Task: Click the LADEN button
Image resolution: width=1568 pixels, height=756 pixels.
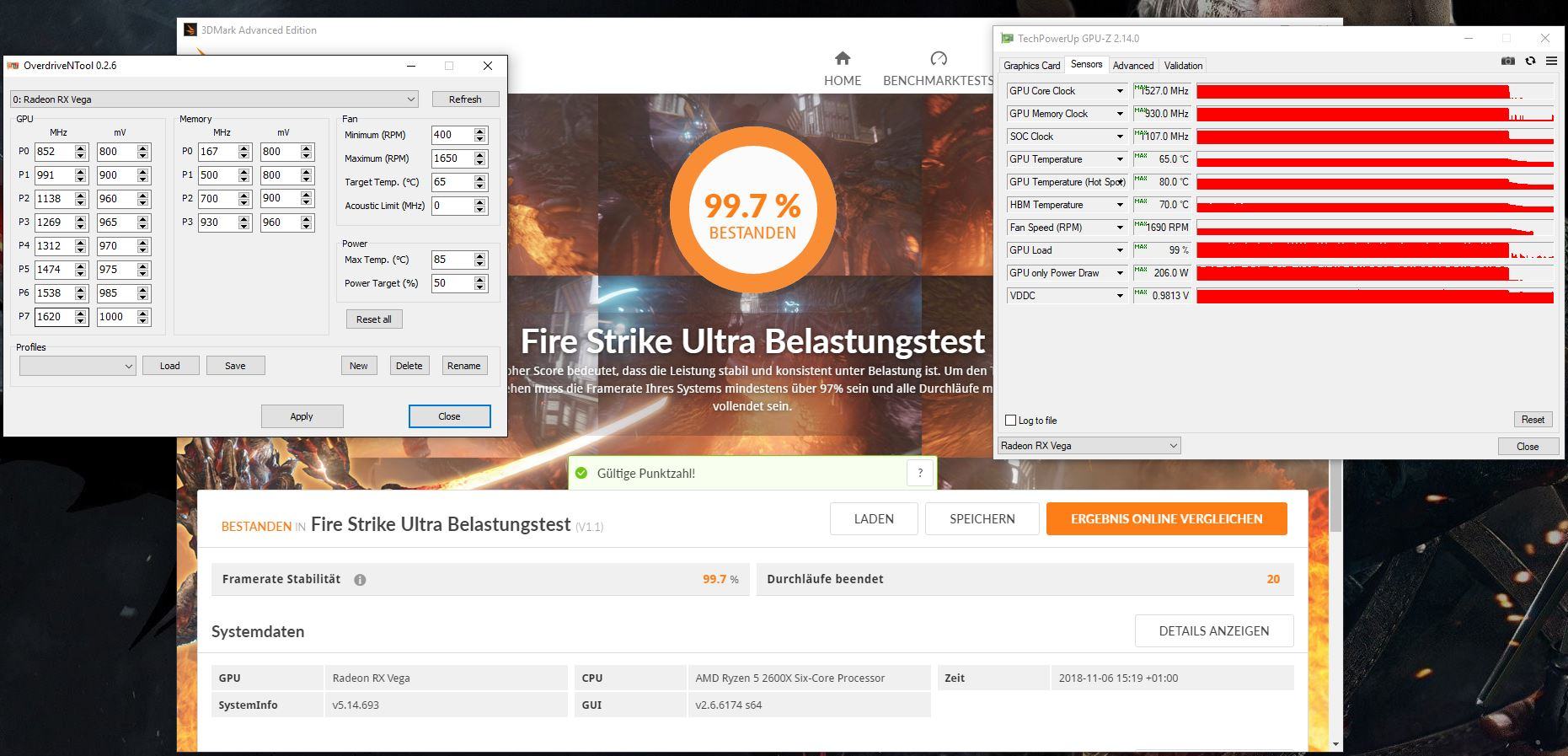Action: pyautogui.click(x=874, y=519)
